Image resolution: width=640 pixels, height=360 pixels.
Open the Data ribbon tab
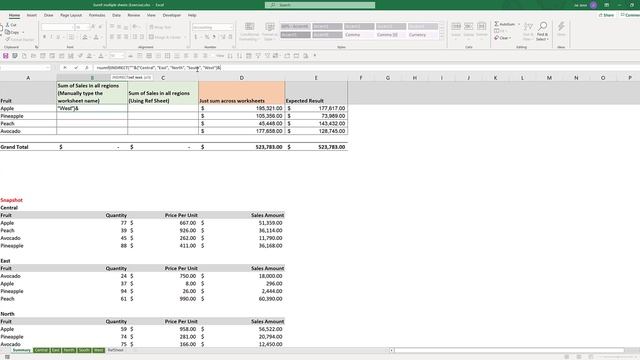click(x=116, y=15)
